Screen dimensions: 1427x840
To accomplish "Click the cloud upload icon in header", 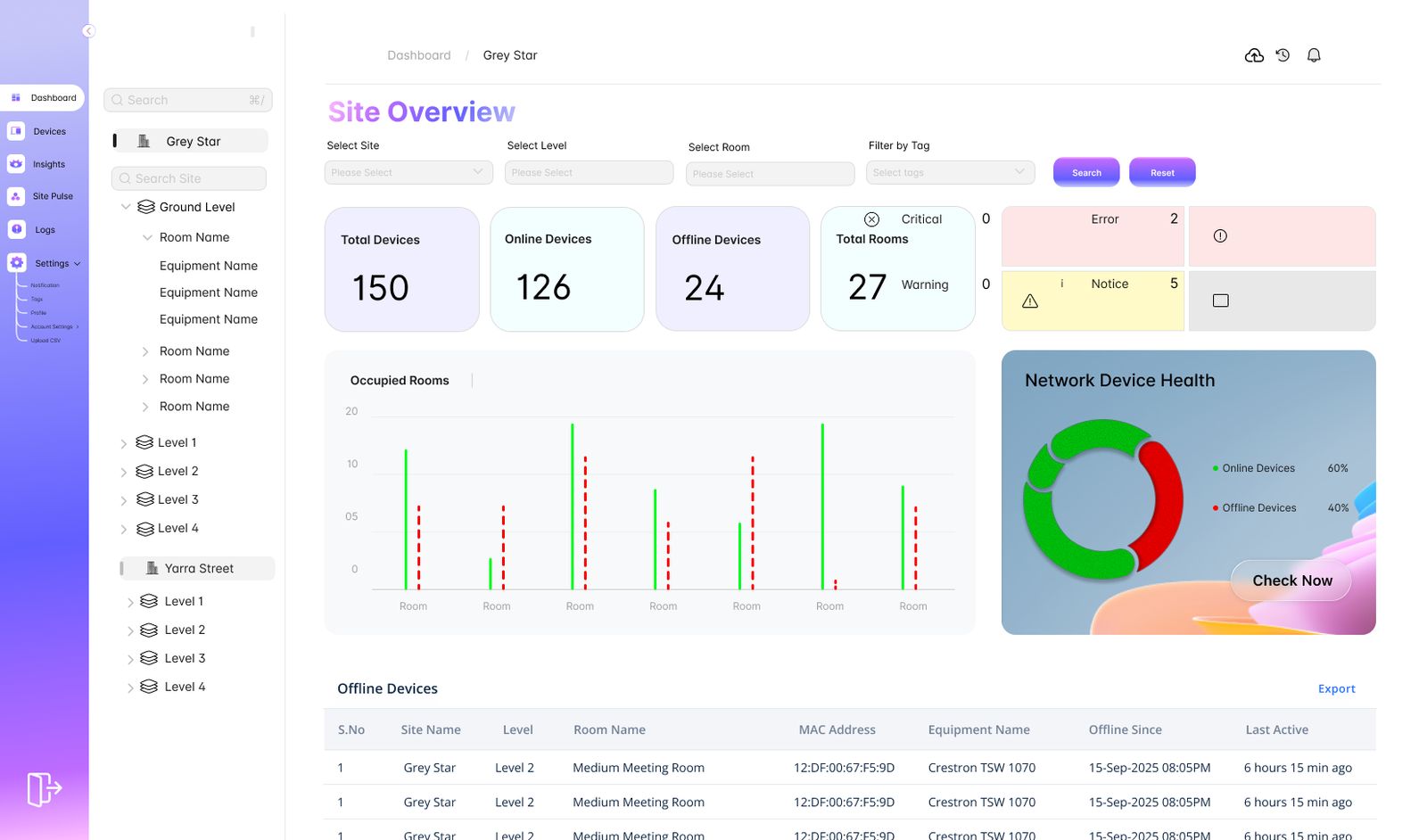I will coord(1254,55).
